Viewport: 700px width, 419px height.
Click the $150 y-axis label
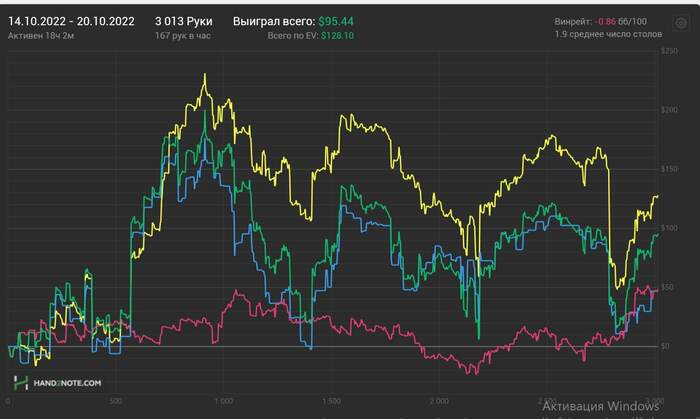point(669,169)
